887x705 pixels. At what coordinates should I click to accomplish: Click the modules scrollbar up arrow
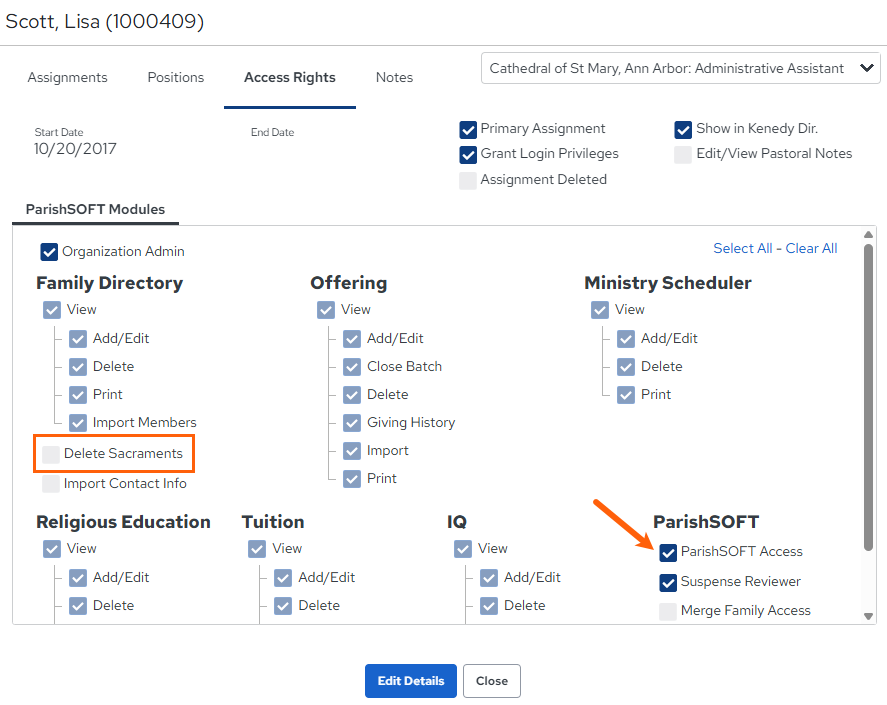coord(868,234)
